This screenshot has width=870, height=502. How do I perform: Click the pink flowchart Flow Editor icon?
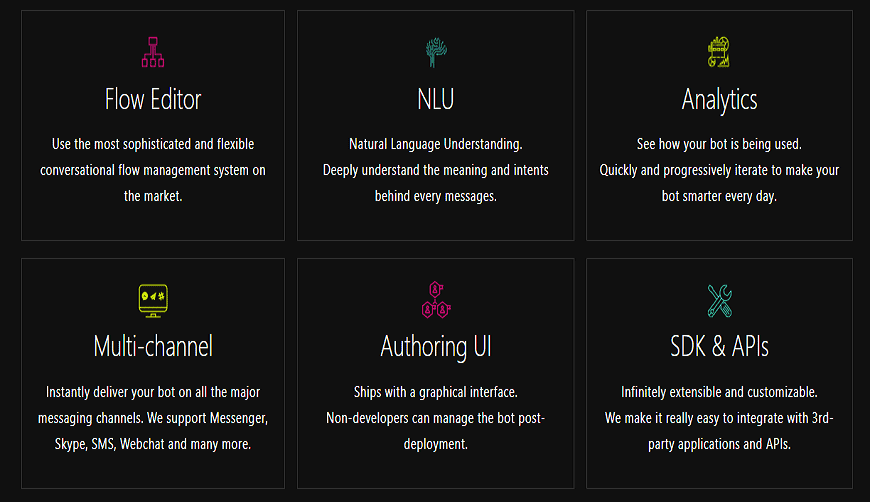(x=153, y=52)
